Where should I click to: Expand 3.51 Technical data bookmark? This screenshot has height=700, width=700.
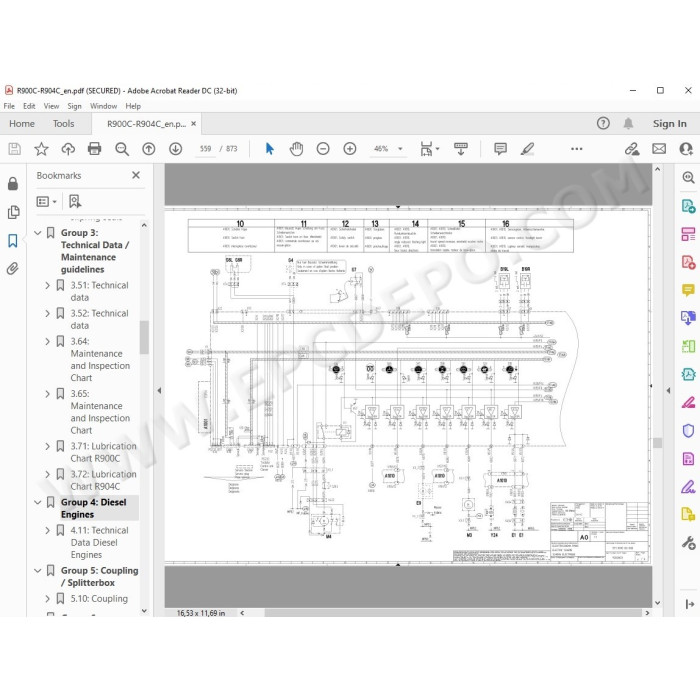coord(47,285)
